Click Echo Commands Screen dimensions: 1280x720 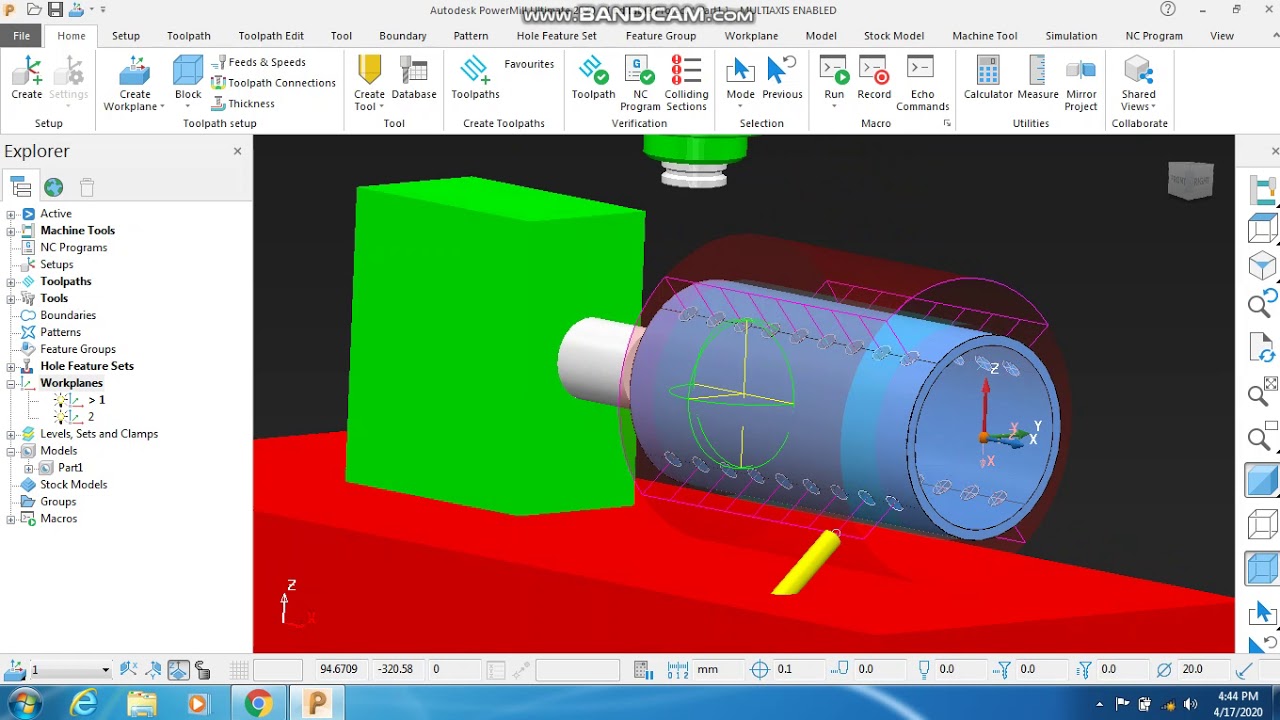coord(922,82)
